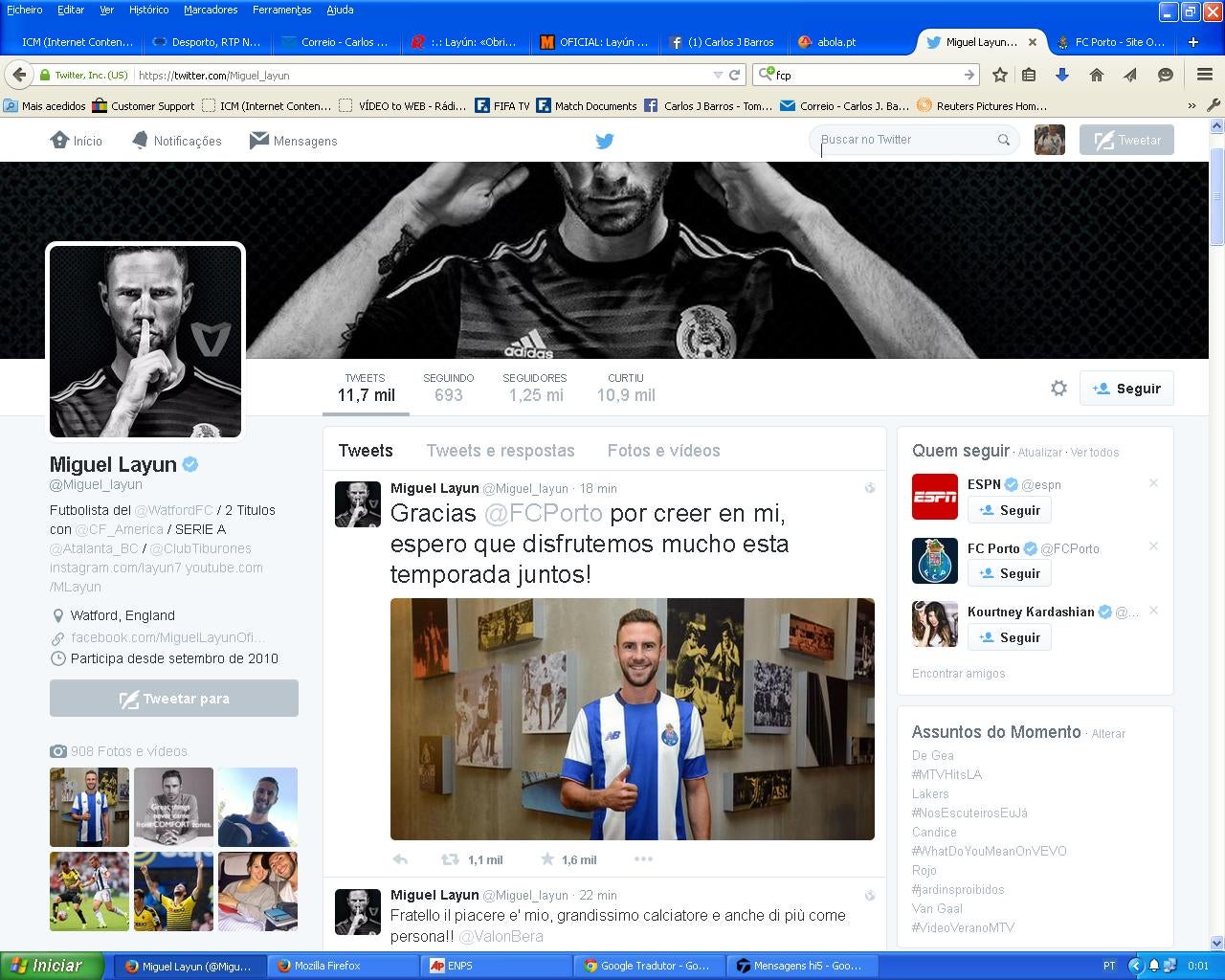Bookmark this page with the star icon
Screen dimensions: 1225x980
tap(1000, 75)
